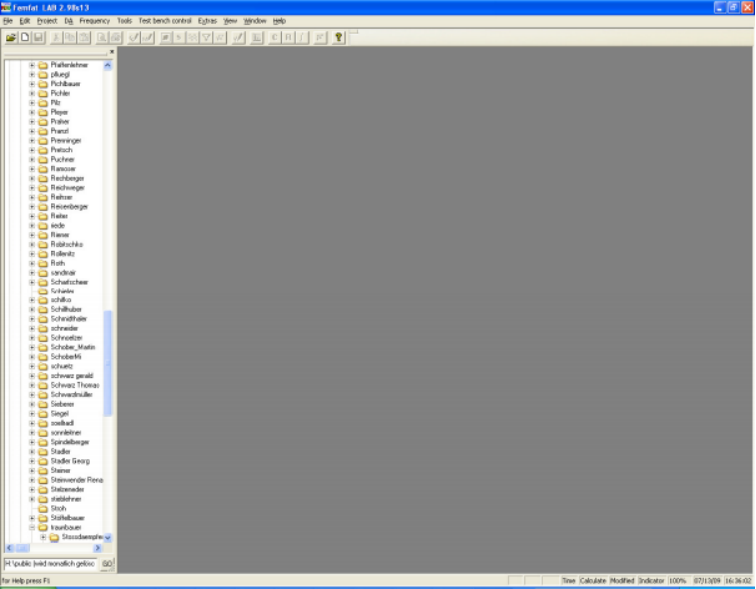Close the folder tree panel with the x
The image size is (756, 589).
[x=112, y=52]
